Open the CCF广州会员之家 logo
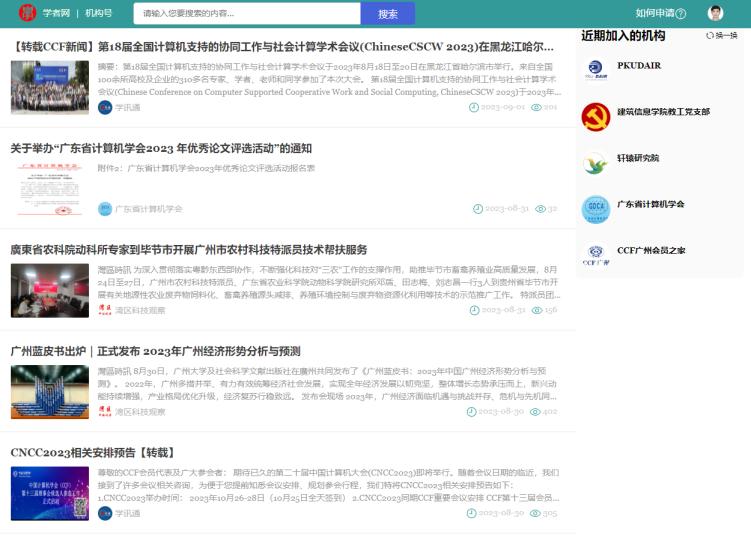751x538 pixels. (x=596, y=255)
